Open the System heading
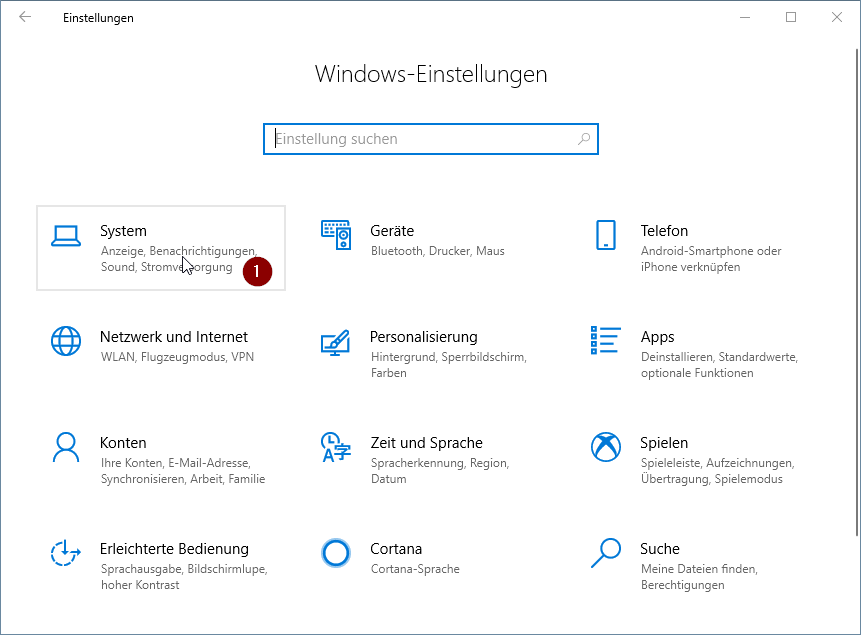The height and width of the screenshot is (635, 861). point(123,231)
